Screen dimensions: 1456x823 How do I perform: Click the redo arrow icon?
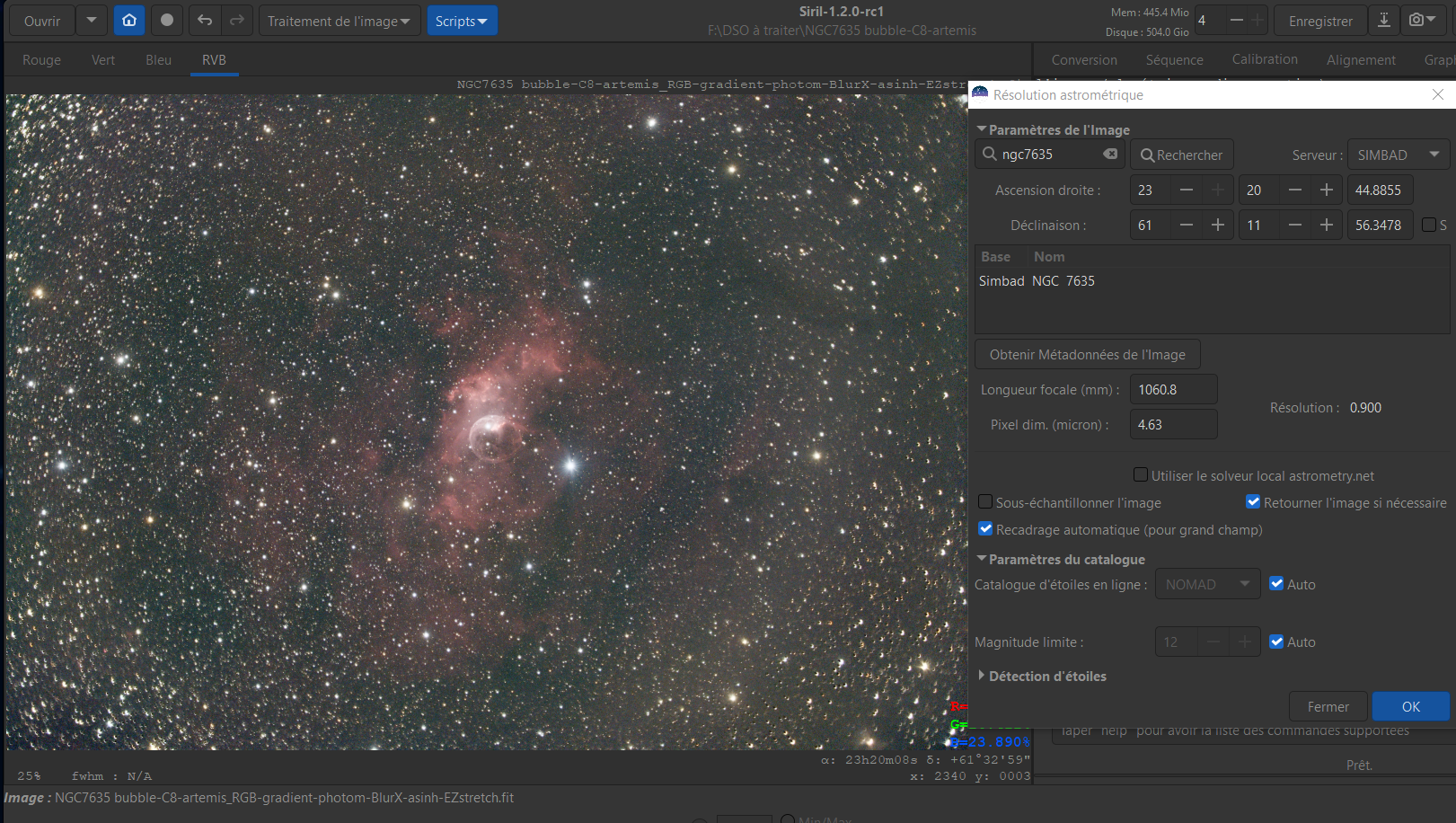coord(237,20)
